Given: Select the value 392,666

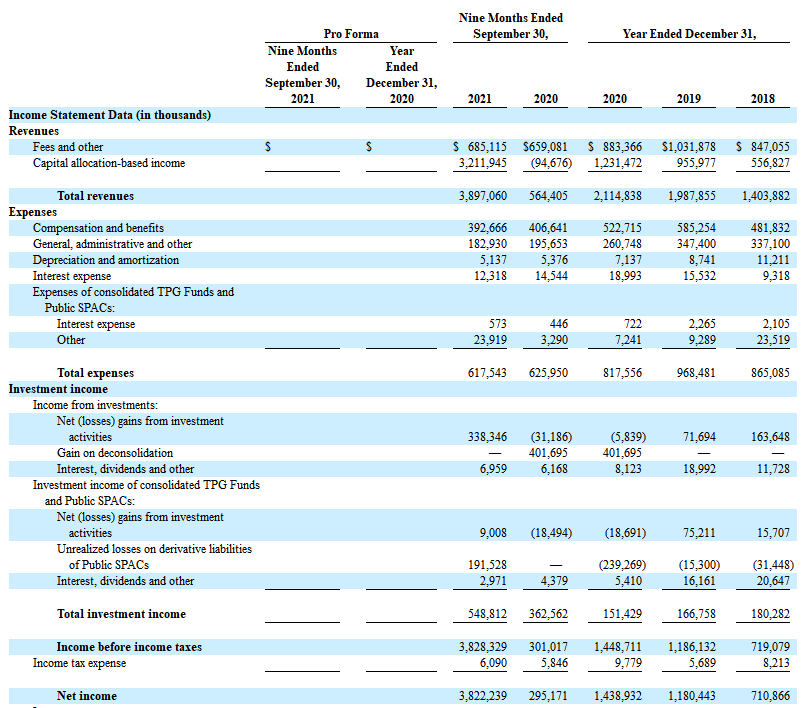Looking at the screenshot, I should click(487, 228).
